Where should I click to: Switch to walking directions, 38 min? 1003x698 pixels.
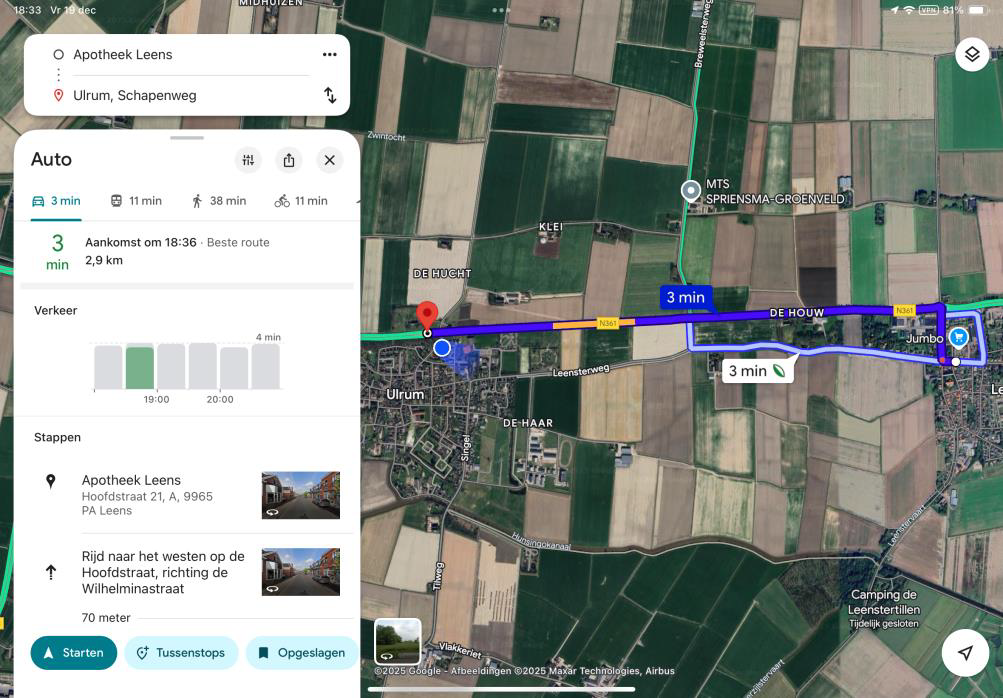coord(218,201)
